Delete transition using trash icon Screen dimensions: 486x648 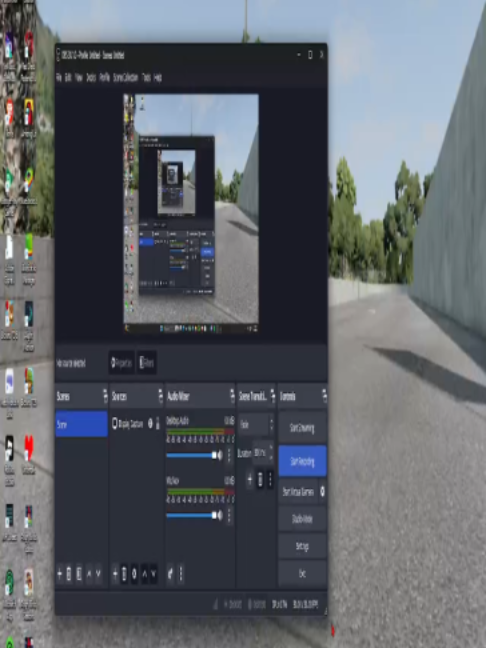tap(260, 480)
